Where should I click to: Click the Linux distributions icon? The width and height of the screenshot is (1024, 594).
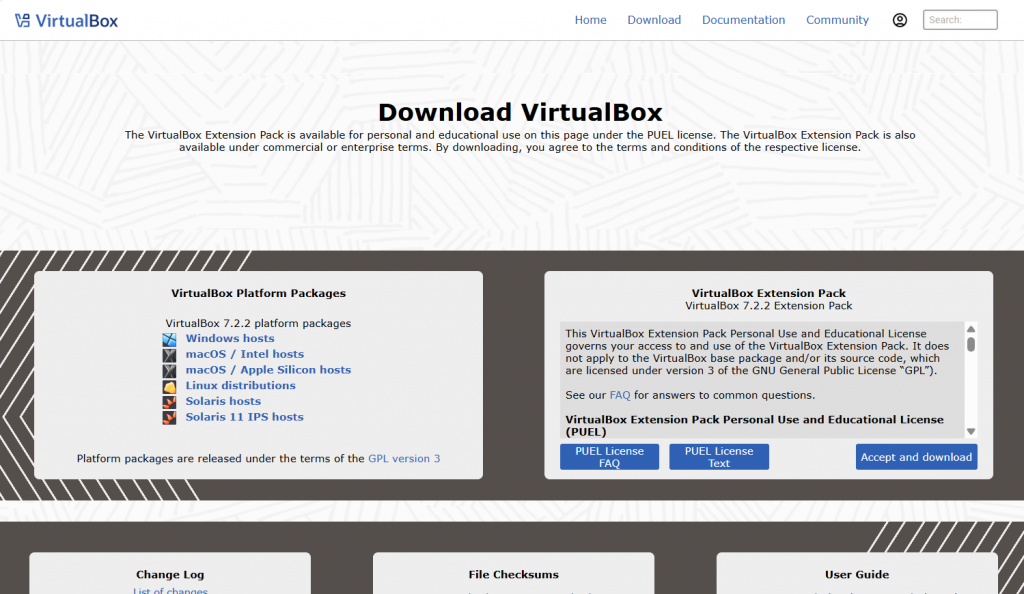[x=169, y=386]
